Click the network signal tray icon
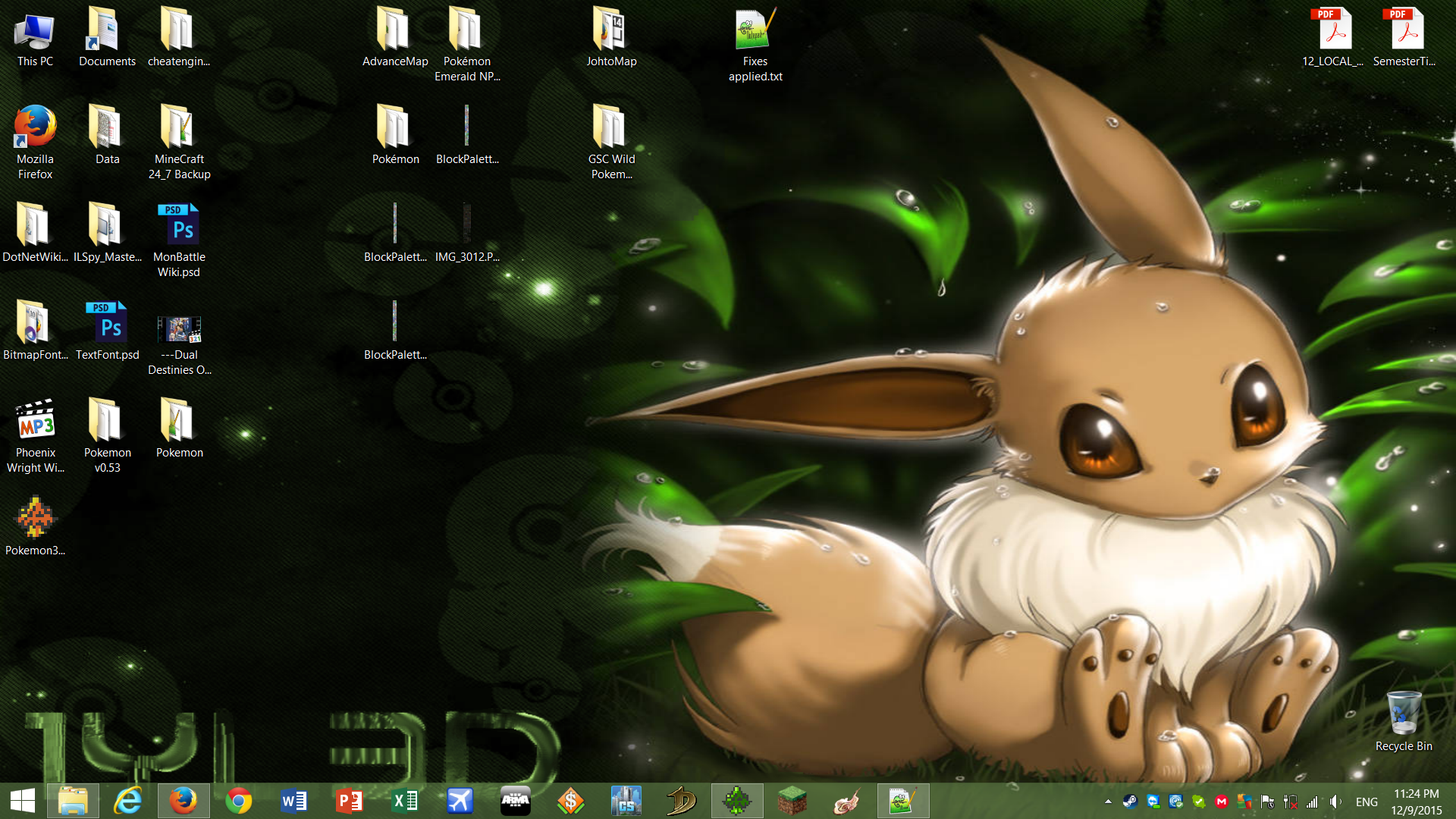The width and height of the screenshot is (1456, 819). coord(1313,802)
